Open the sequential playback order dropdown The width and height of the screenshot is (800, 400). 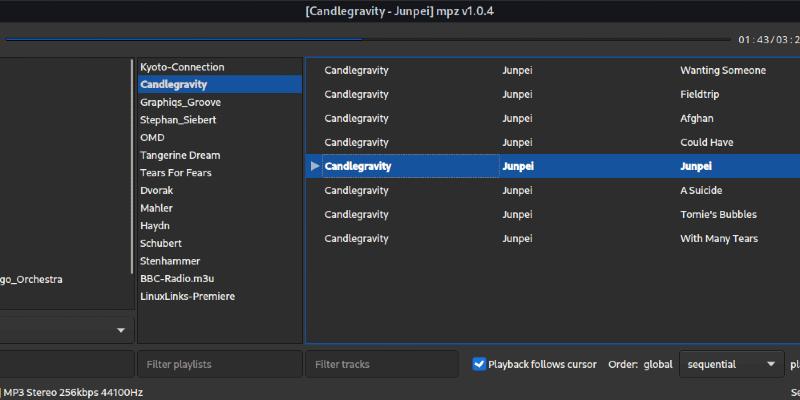(x=731, y=365)
